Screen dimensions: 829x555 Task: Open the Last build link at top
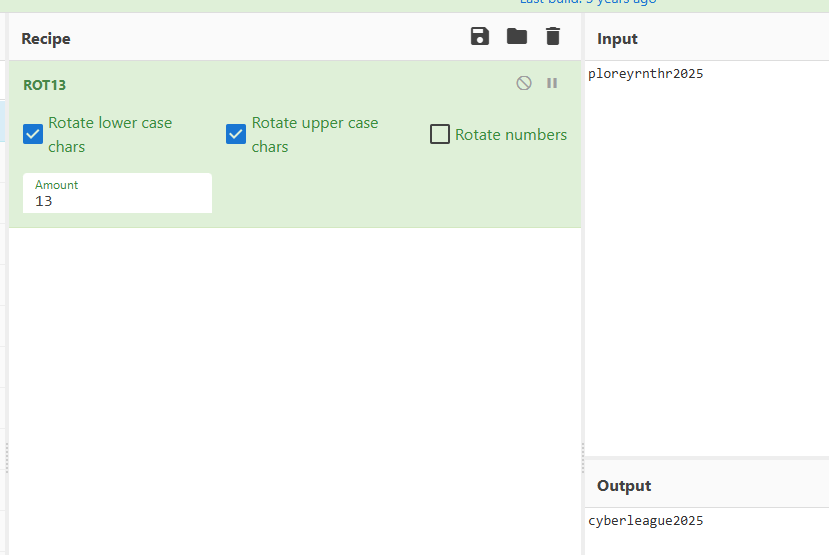click(x=588, y=2)
